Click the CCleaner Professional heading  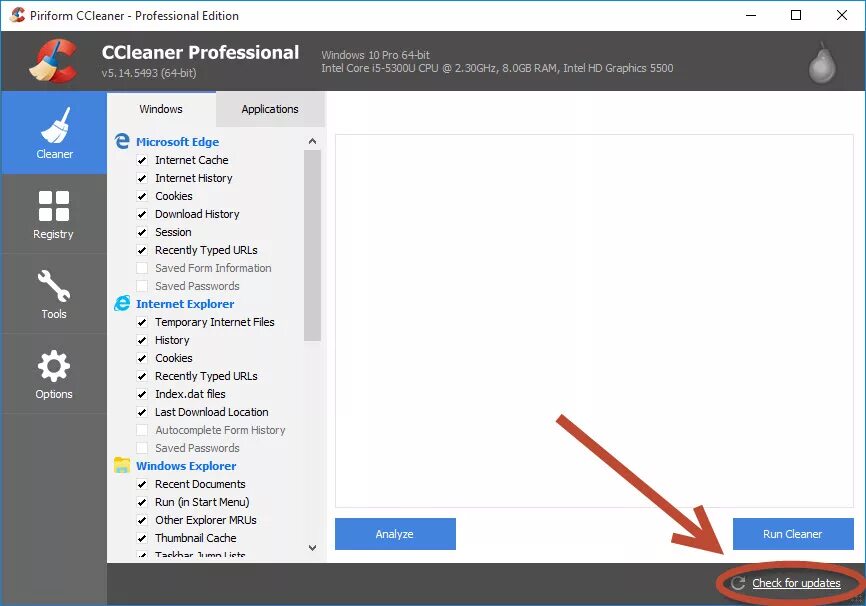[x=200, y=52]
